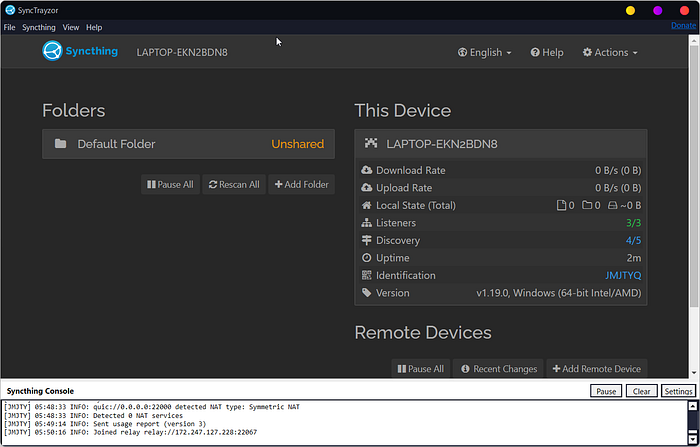Click the JMJTYQ identification link
The height and width of the screenshot is (447, 700).
(x=623, y=275)
